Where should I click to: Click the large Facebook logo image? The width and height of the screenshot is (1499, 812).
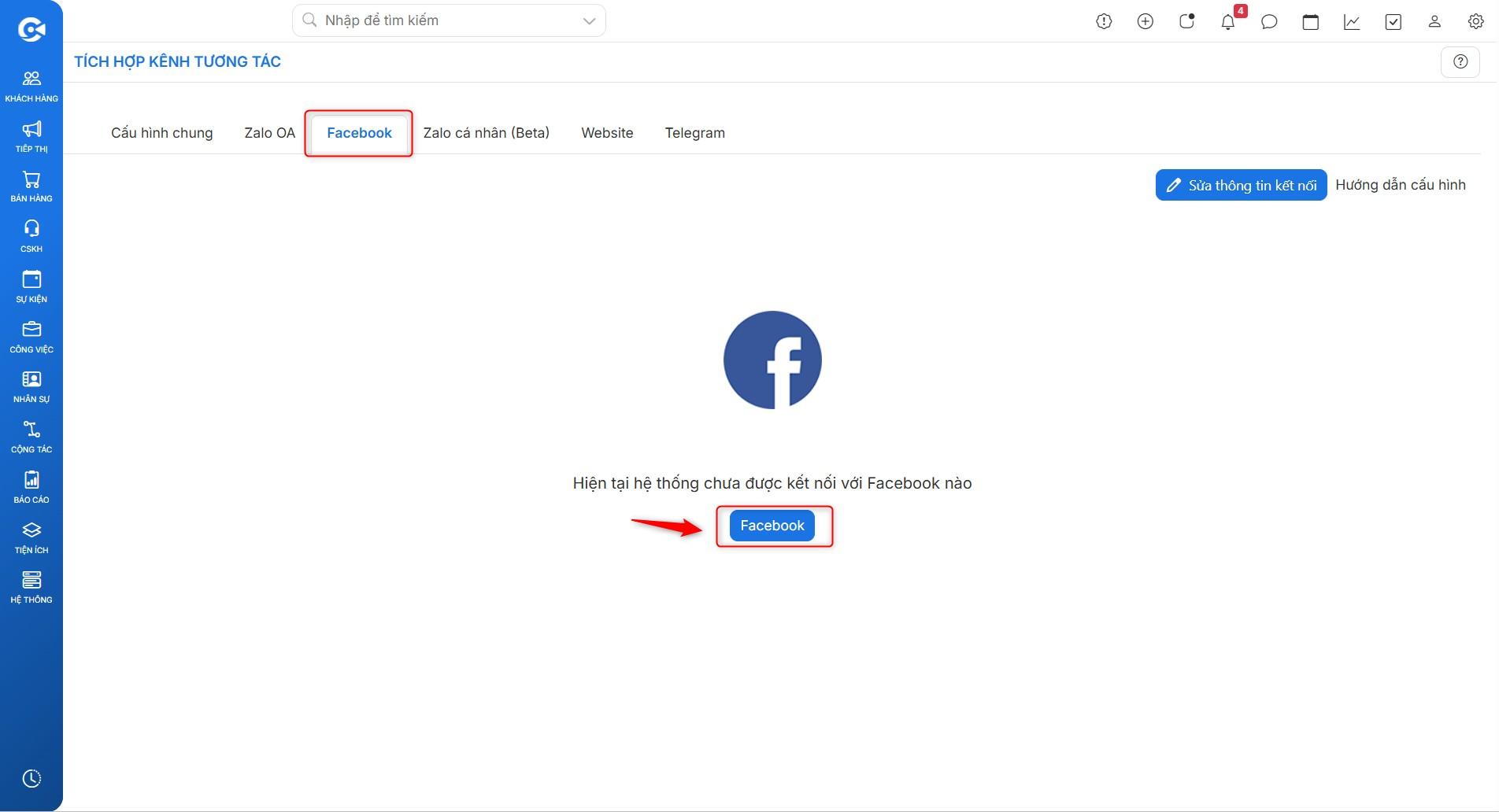[772, 360]
